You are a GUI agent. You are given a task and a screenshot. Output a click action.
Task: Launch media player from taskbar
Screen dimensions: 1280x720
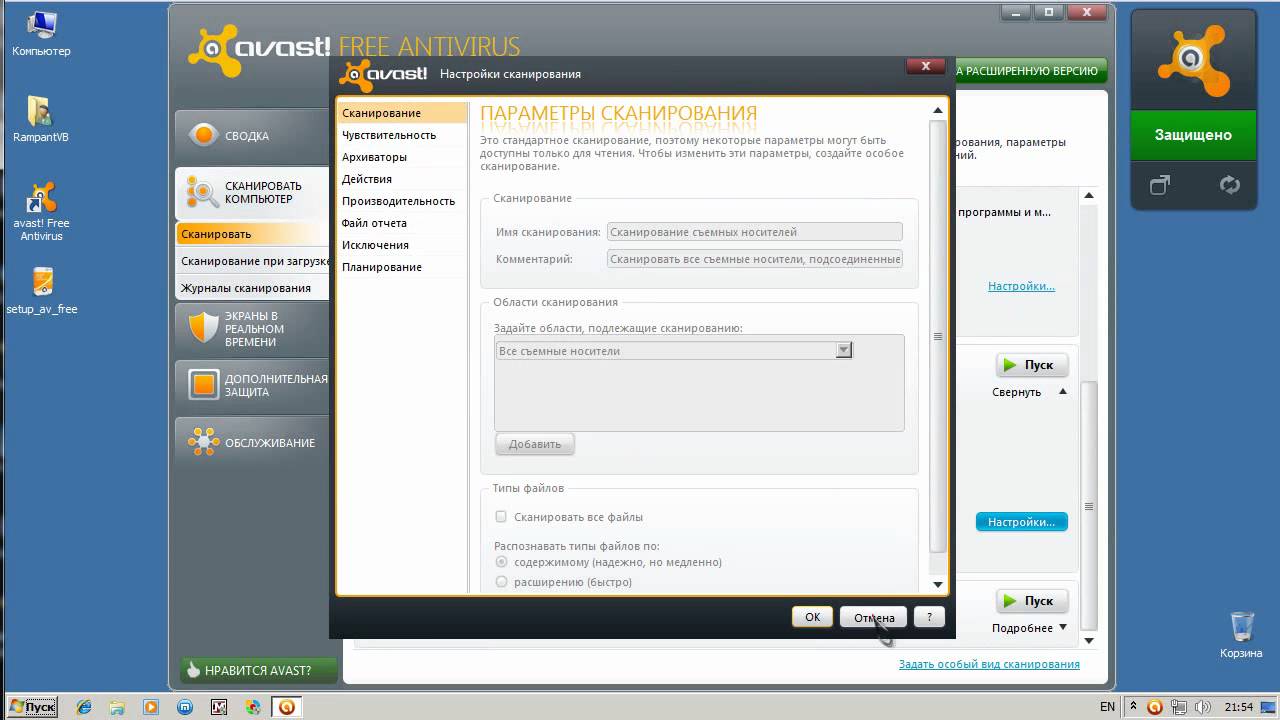click(x=151, y=707)
